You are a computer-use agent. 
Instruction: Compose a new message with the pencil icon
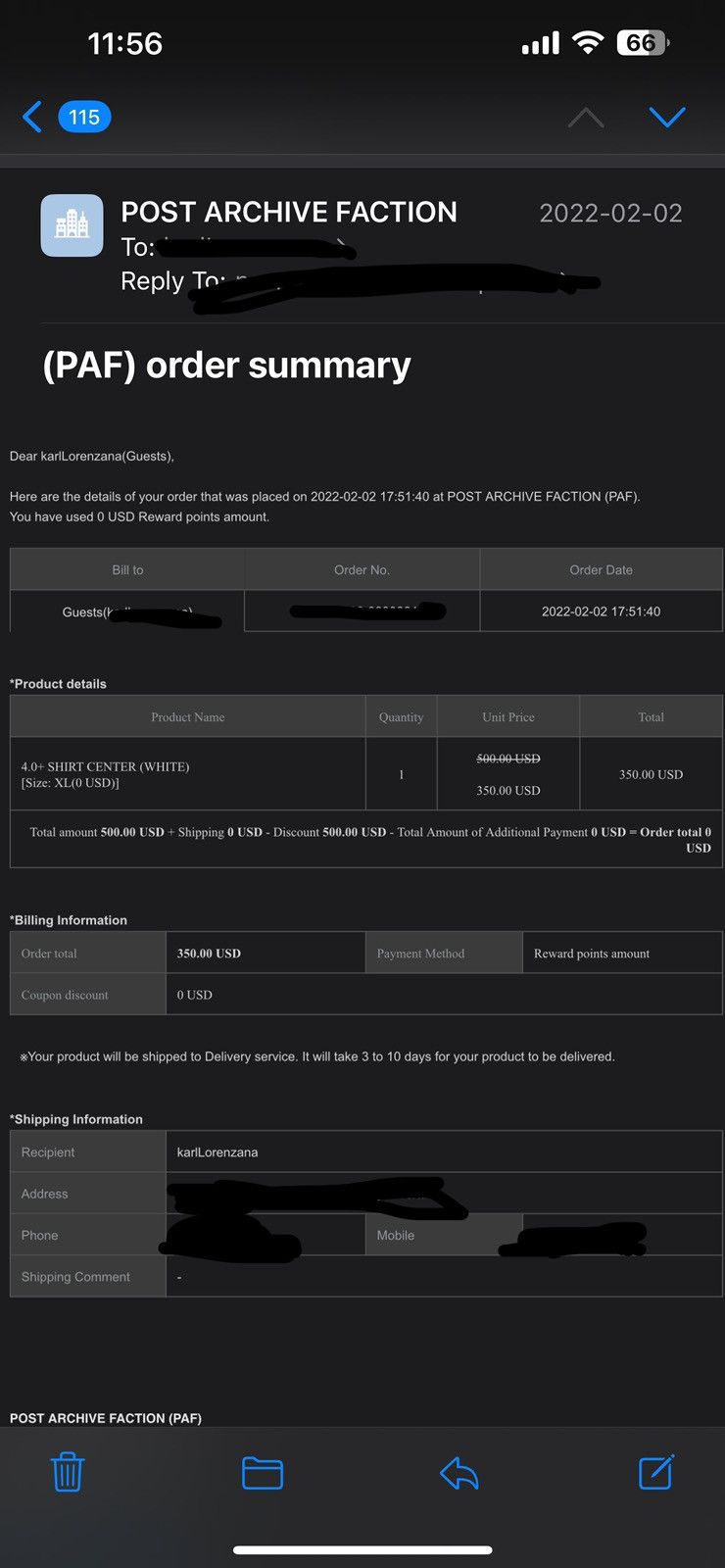655,1472
